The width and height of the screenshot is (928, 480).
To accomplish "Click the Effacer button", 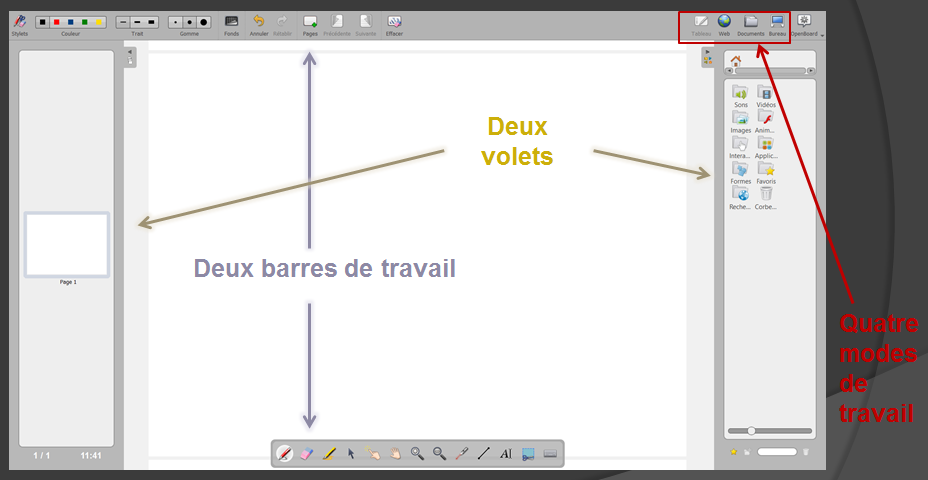I will (394, 24).
